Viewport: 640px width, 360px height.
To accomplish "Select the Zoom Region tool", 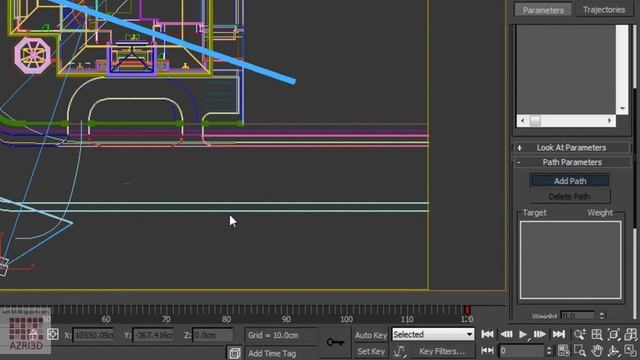I will (x=580, y=351).
